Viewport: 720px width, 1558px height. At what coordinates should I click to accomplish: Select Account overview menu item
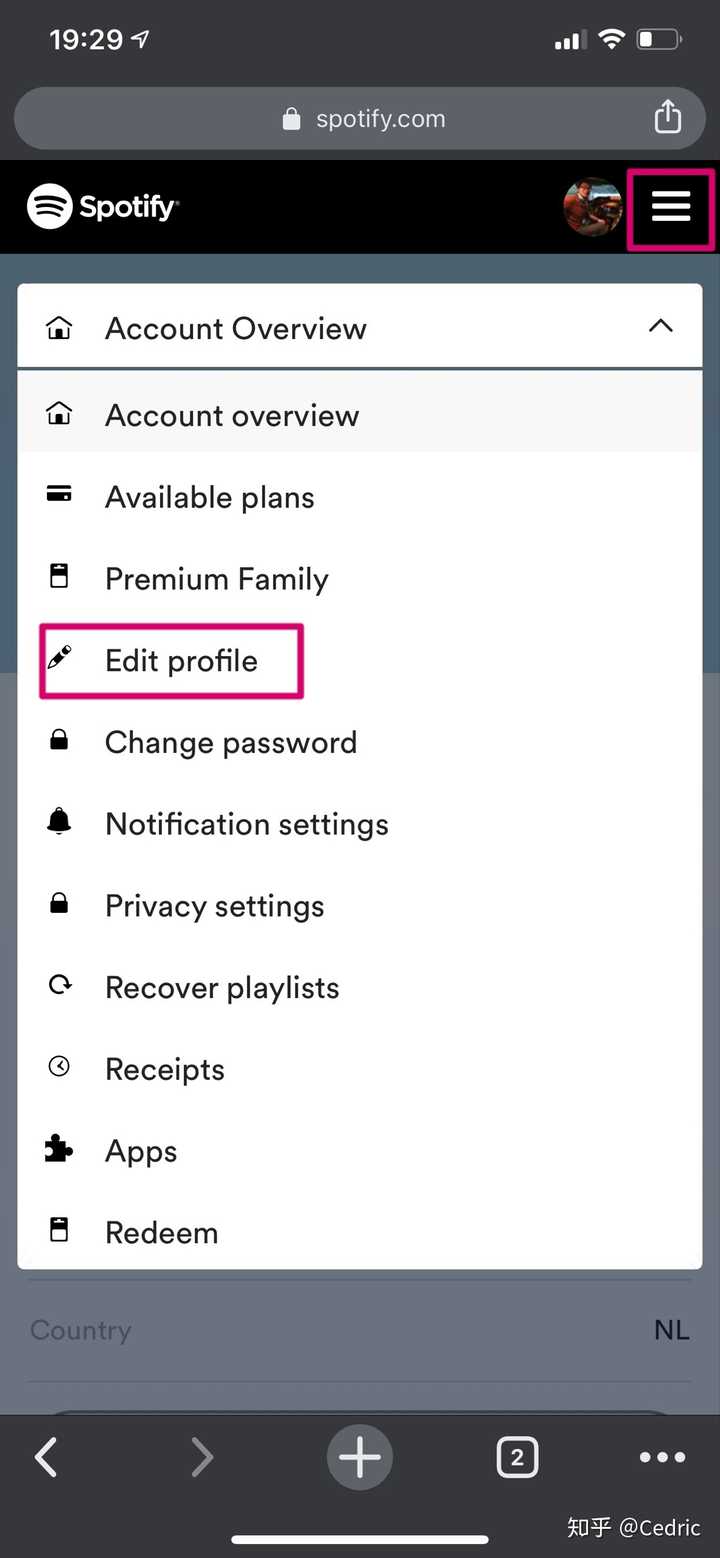pyautogui.click(x=232, y=415)
